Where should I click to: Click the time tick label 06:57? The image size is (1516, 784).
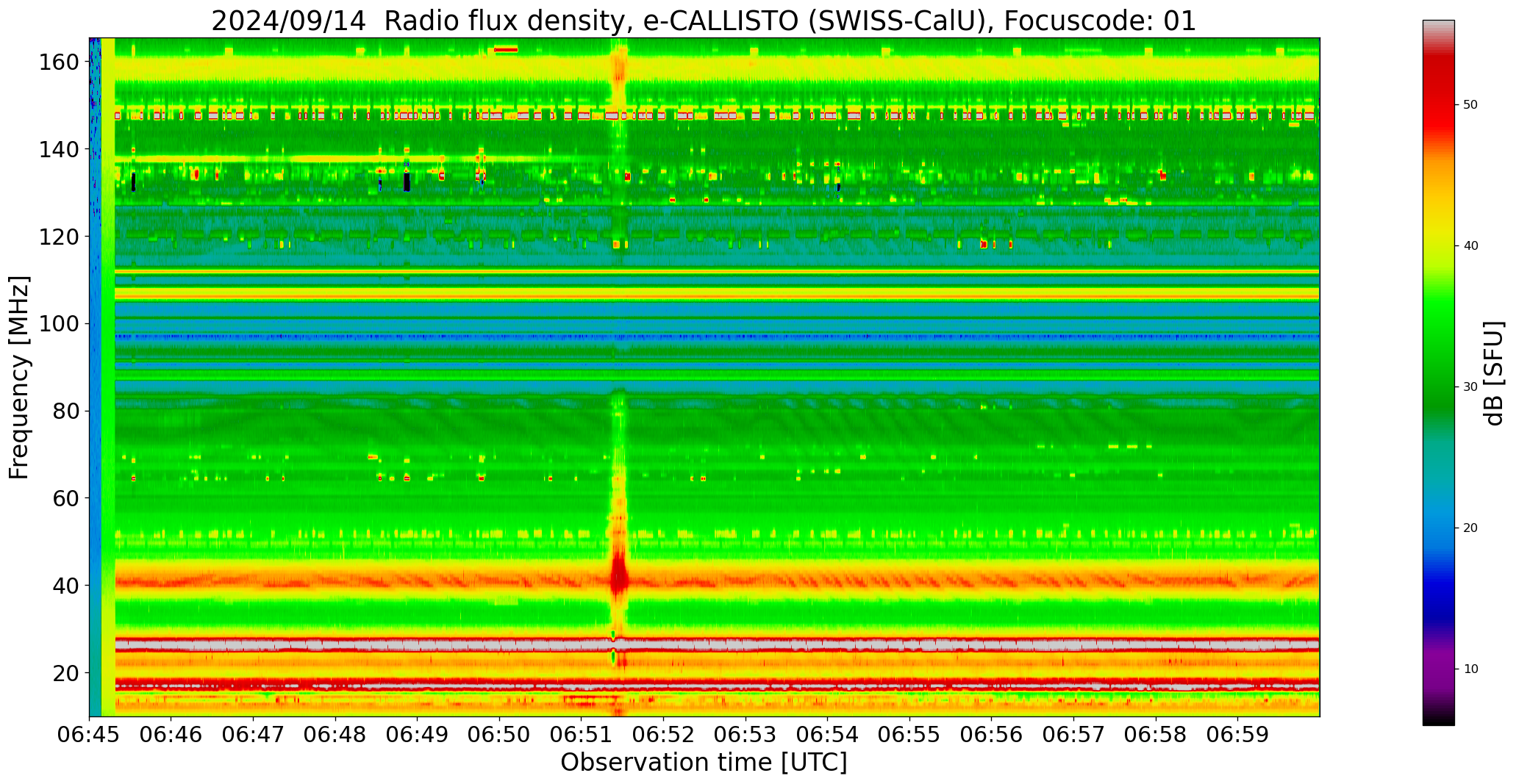tap(1073, 735)
